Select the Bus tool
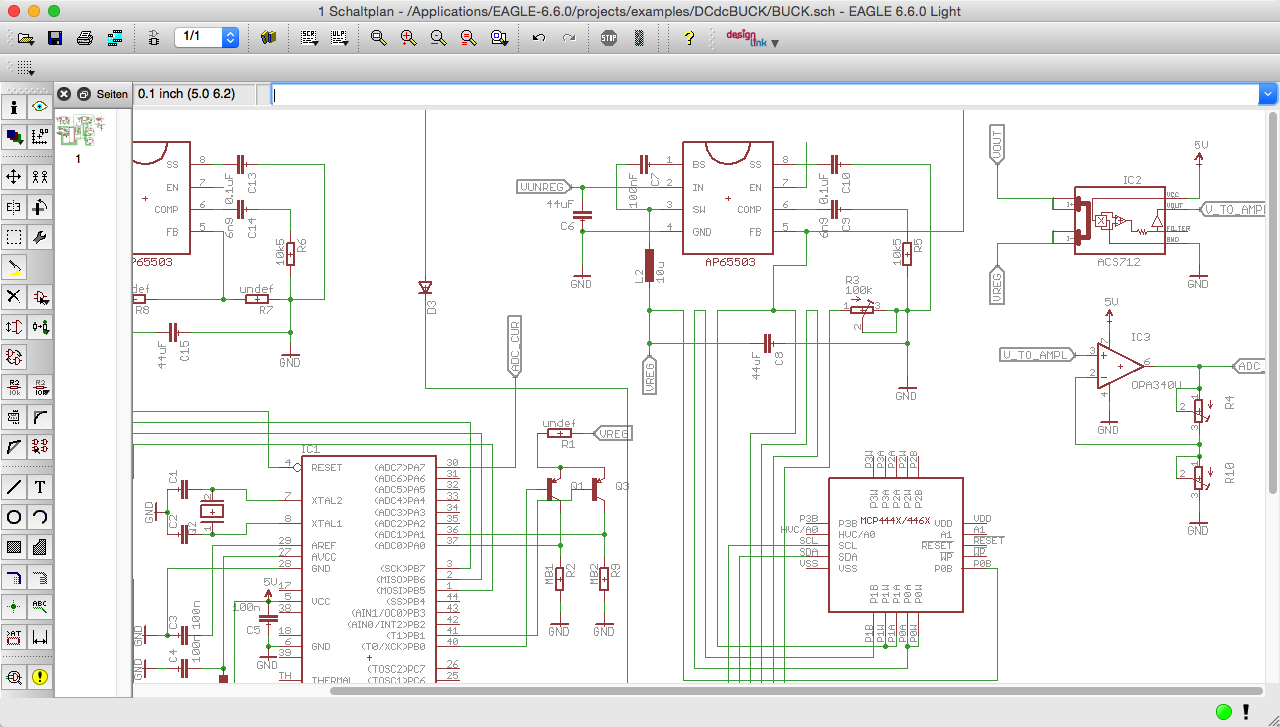1280x727 pixels. tap(14, 577)
